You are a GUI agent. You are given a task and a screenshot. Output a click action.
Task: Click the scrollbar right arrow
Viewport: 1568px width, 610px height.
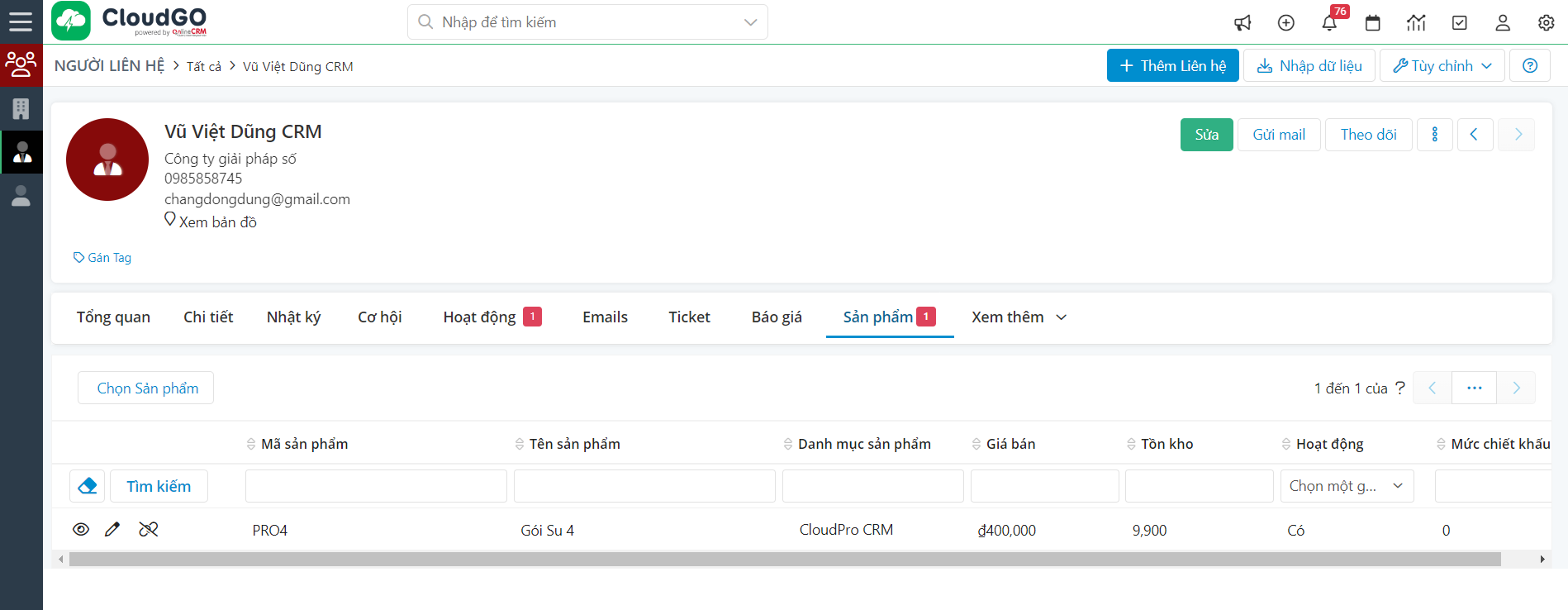pos(1542,560)
